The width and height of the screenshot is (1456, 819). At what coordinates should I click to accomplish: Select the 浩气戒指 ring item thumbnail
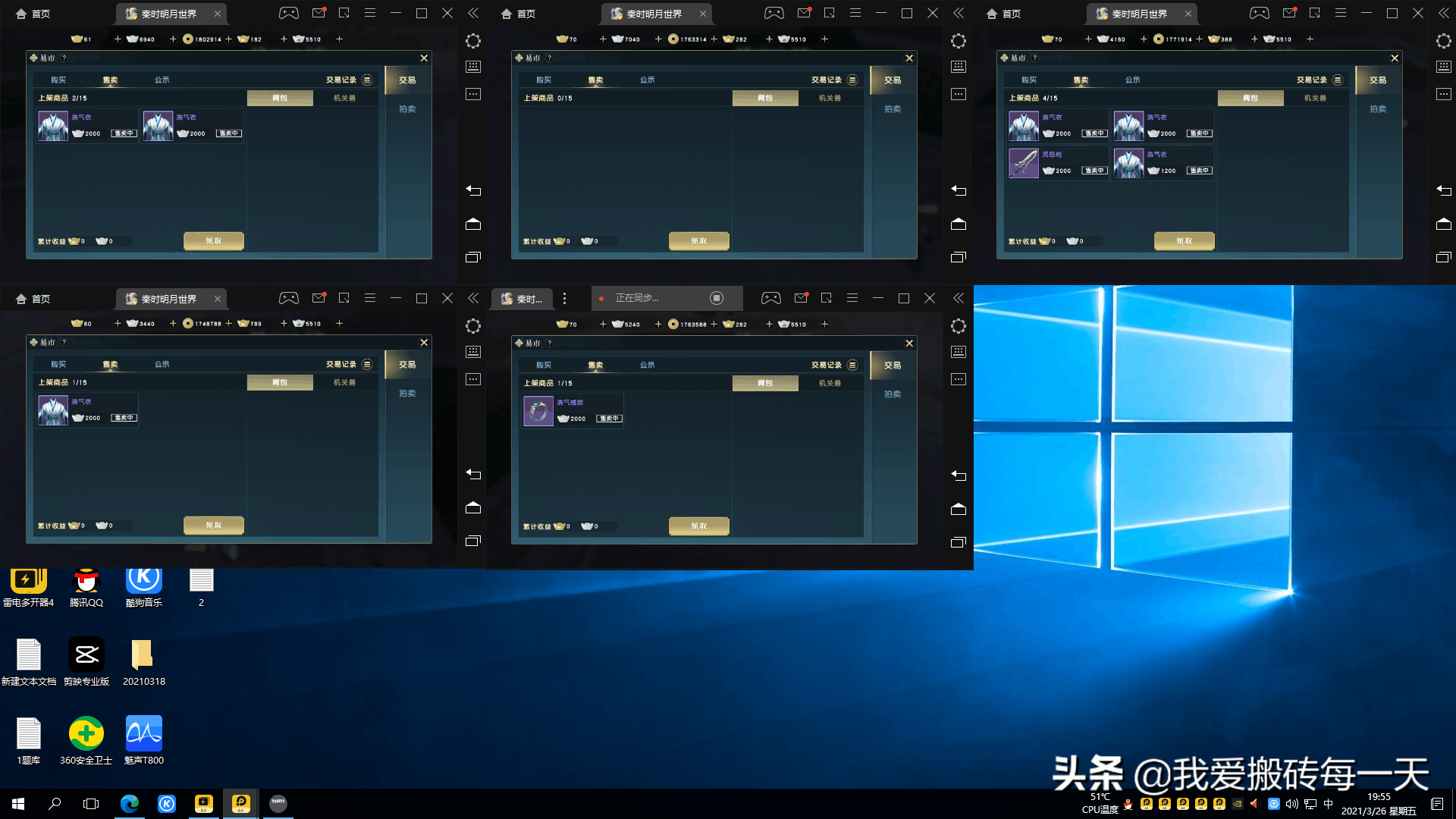538,412
